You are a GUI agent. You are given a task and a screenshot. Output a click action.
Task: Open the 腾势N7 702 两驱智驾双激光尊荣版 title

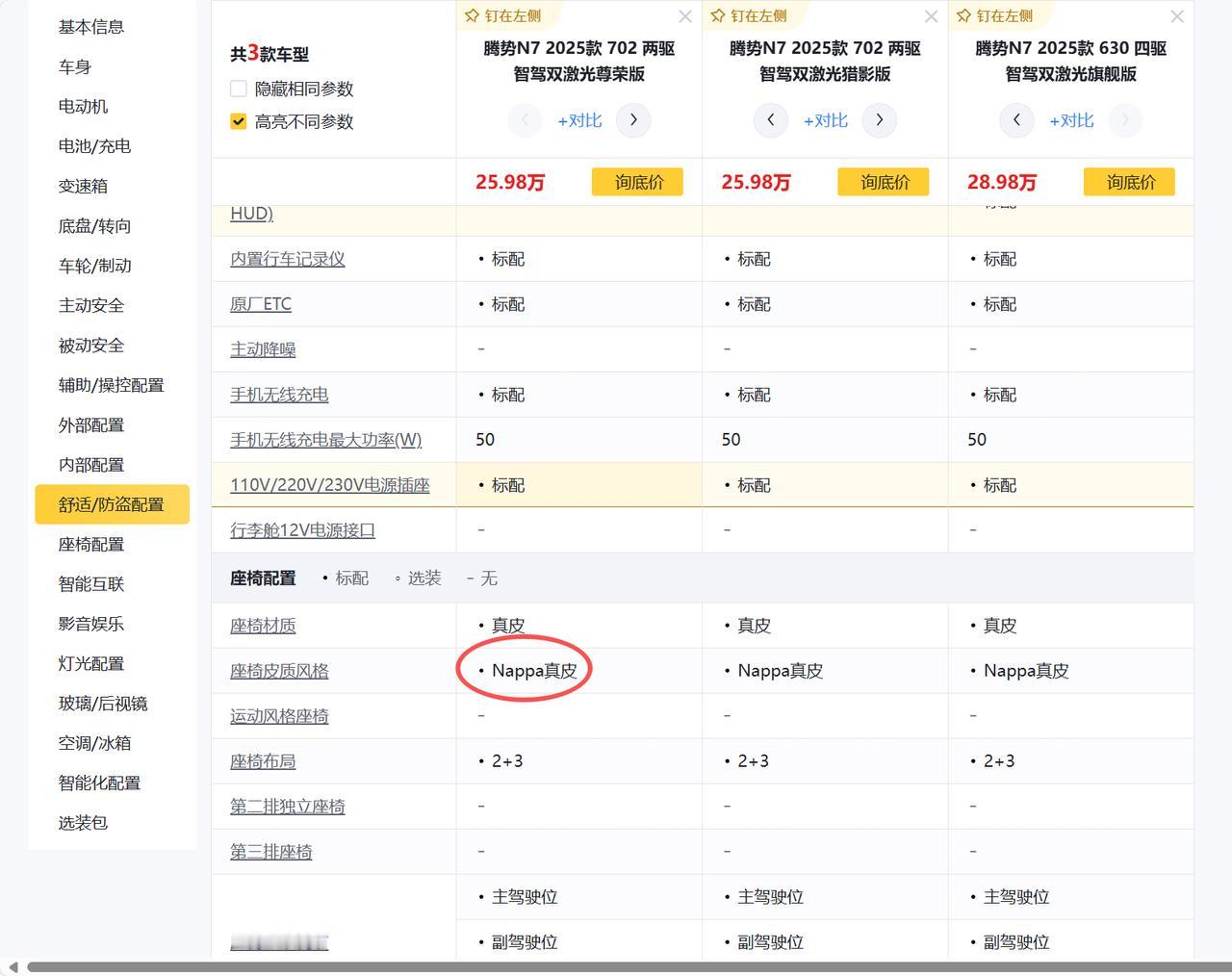tap(579, 61)
